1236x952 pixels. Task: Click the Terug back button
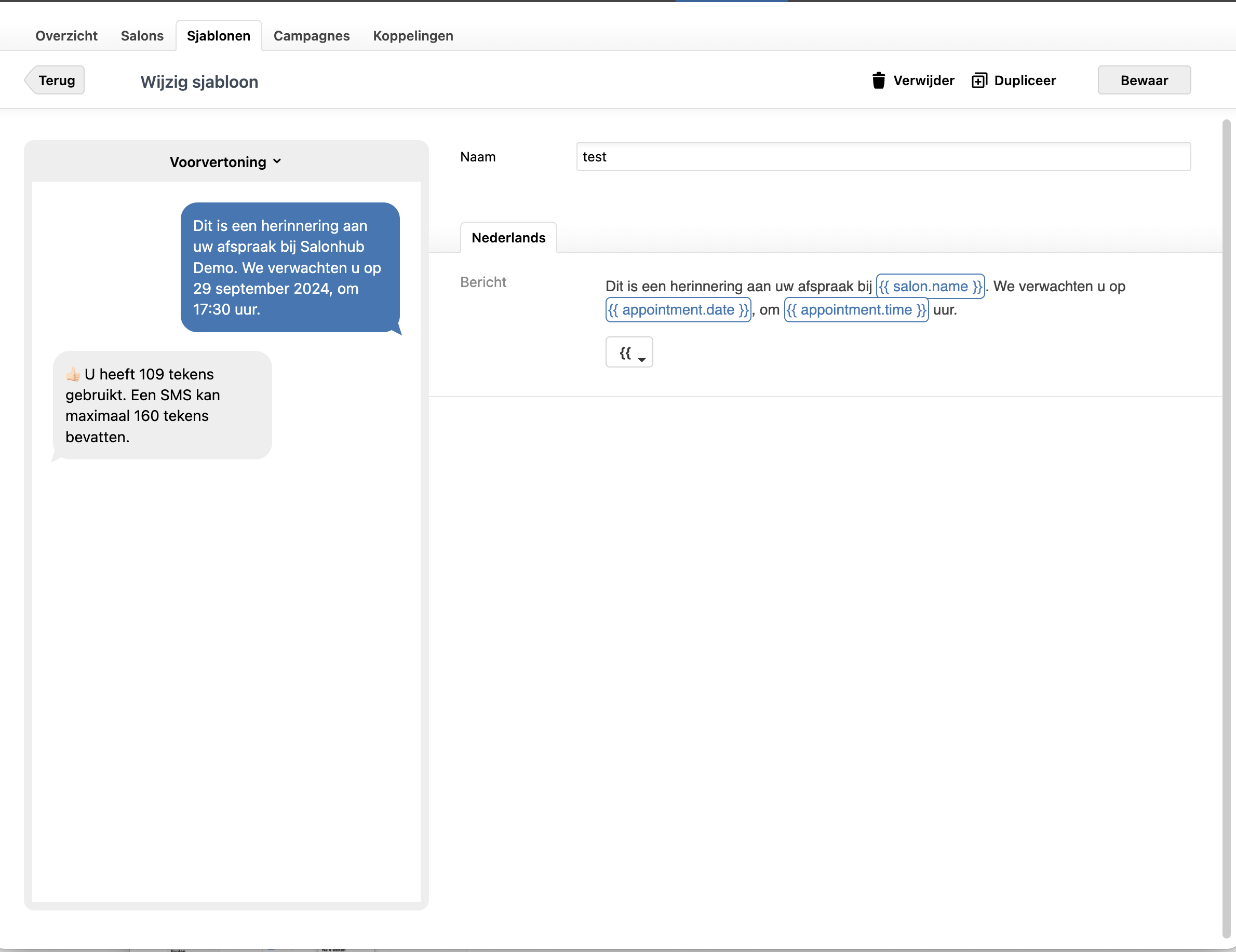[x=56, y=80]
